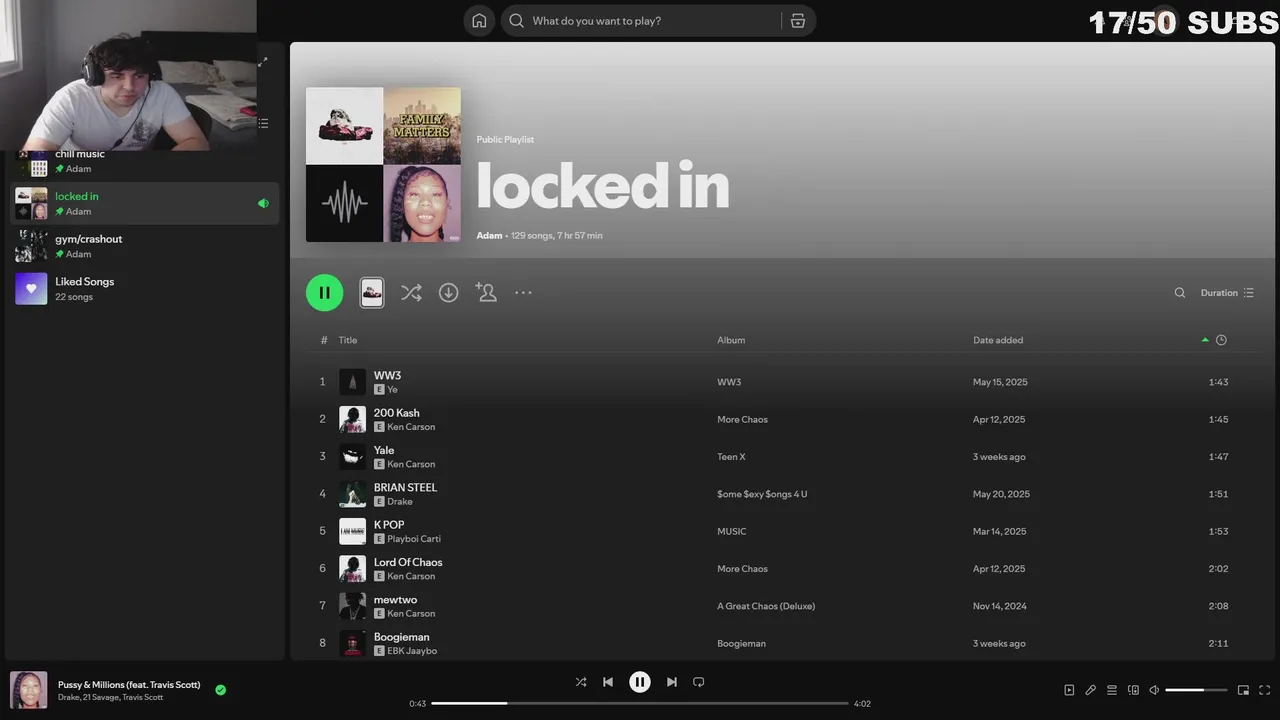Show lyrics with the microphone icon
Screen dimensions: 1280x720
(x=1091, y=690)
